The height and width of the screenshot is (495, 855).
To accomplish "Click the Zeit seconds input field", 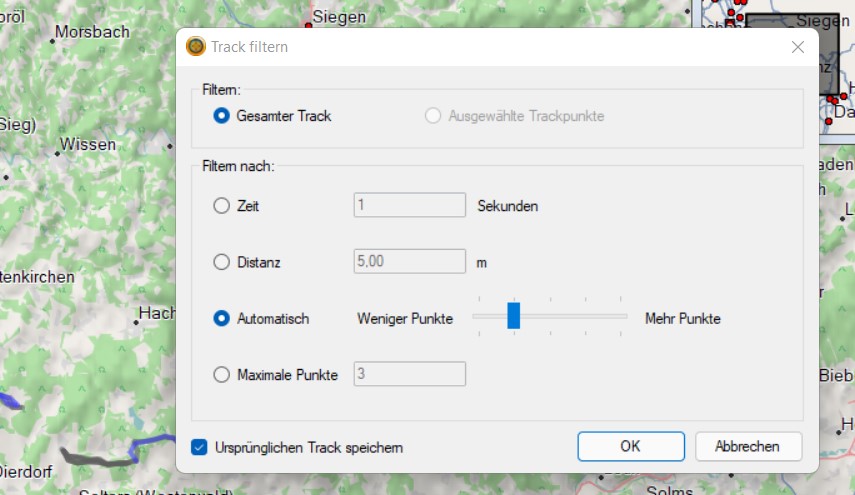I will tap(410, 205).
